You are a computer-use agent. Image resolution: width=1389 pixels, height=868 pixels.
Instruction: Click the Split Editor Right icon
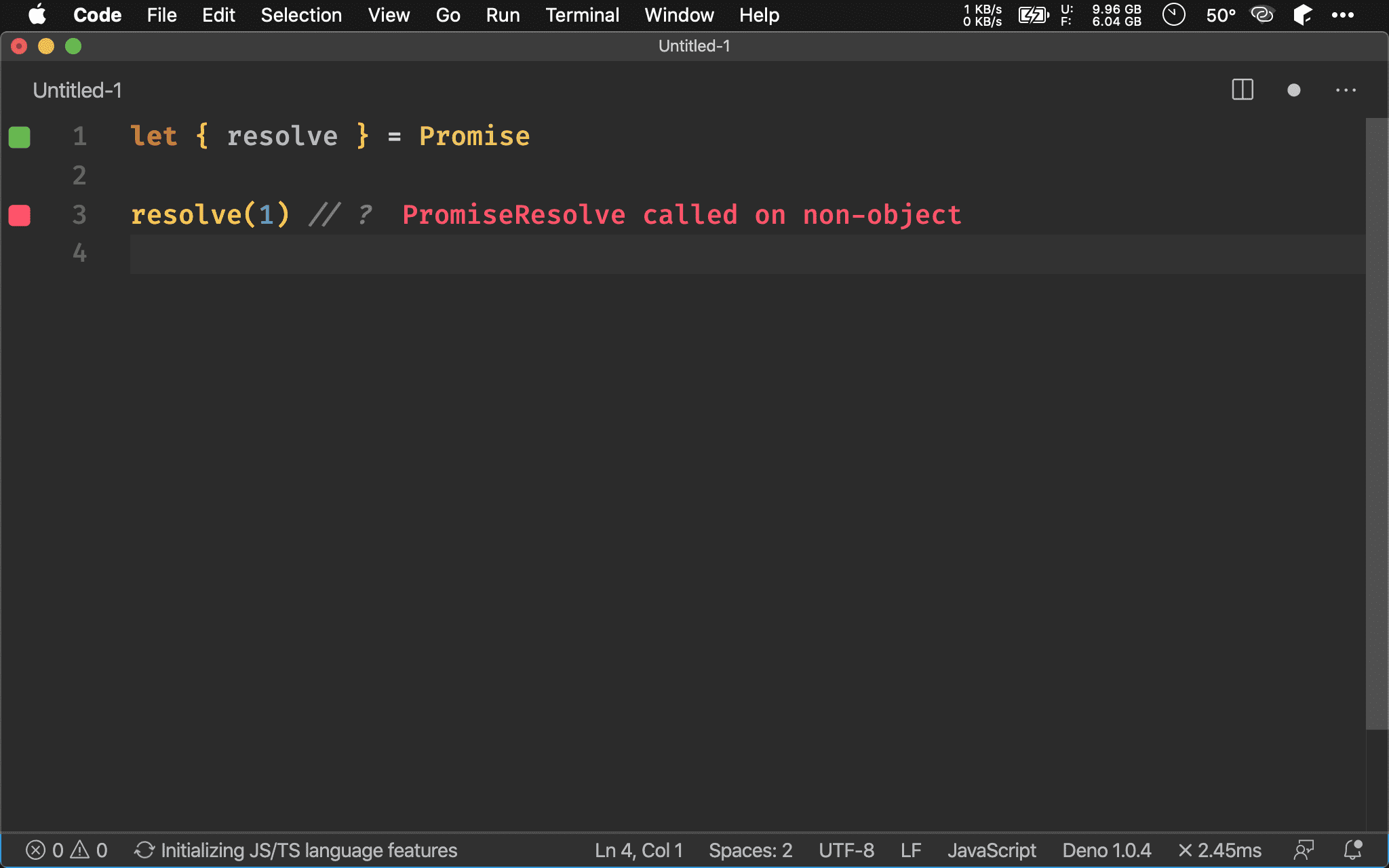(1242, 90)
